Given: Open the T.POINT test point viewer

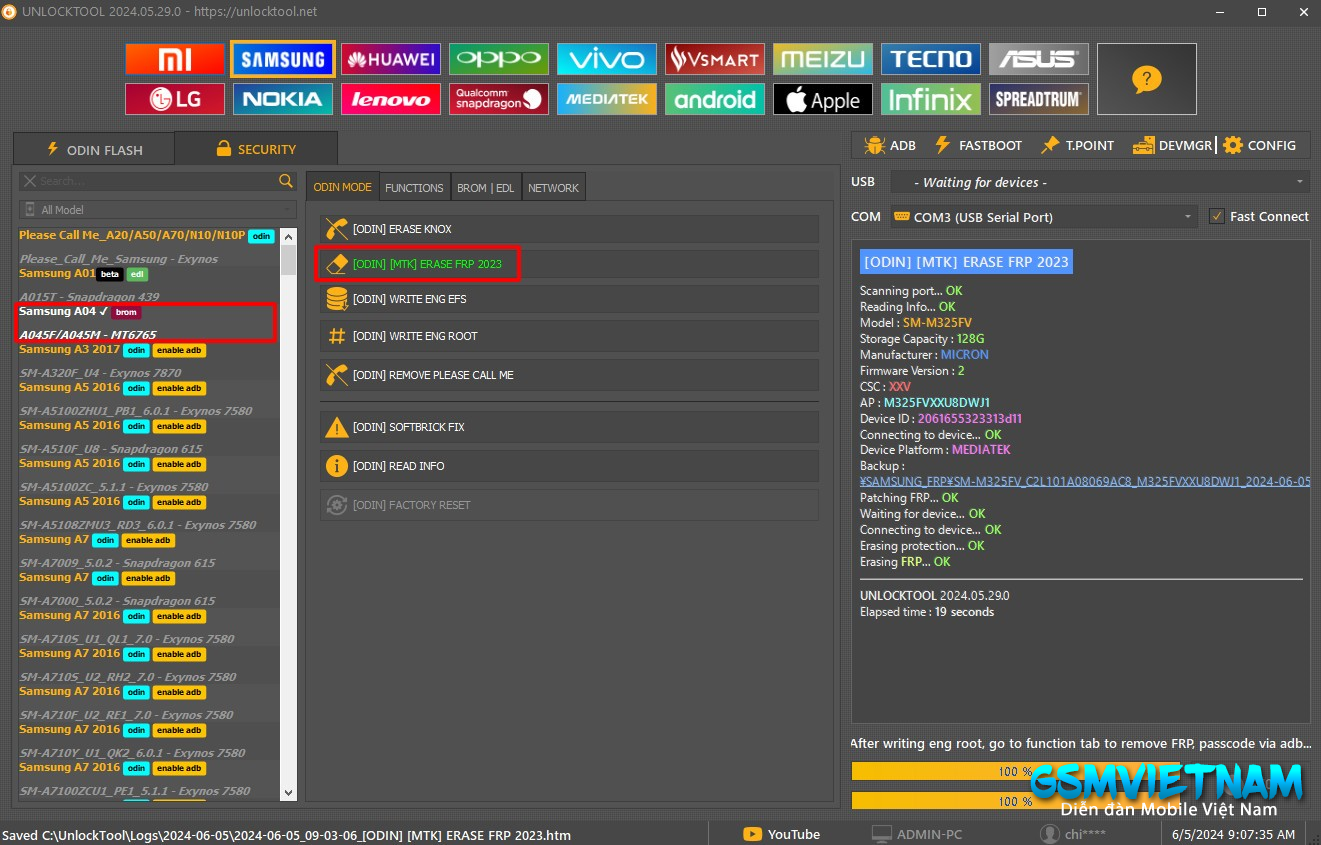Looking at the screenshot, I should pyautogui.click(x=1077, y=145).
